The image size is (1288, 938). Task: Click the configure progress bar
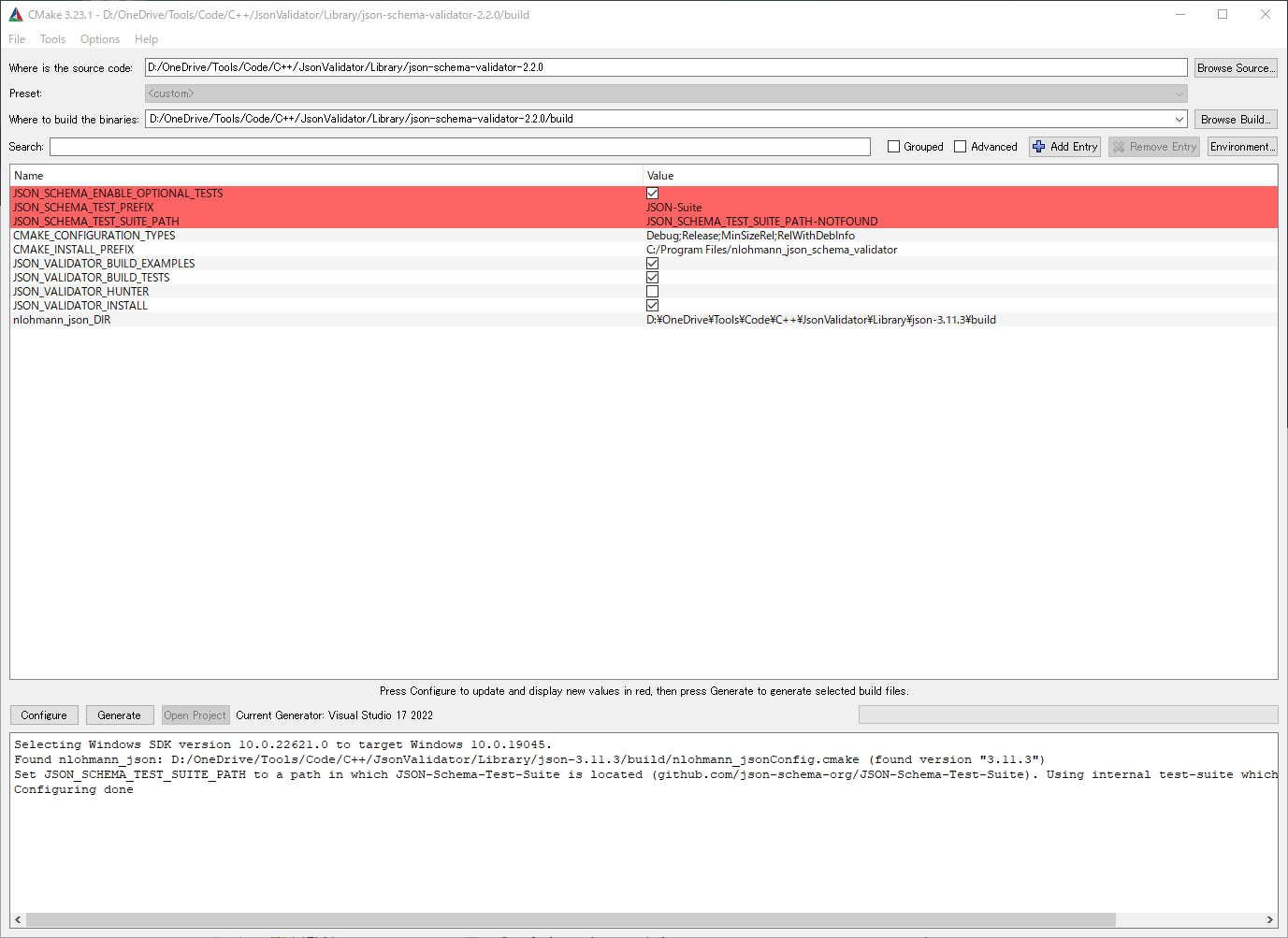point(1068,714)
